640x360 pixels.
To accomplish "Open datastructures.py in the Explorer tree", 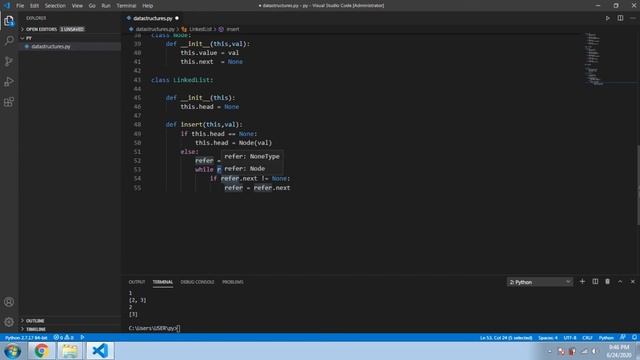I will [x=51, y=47].
